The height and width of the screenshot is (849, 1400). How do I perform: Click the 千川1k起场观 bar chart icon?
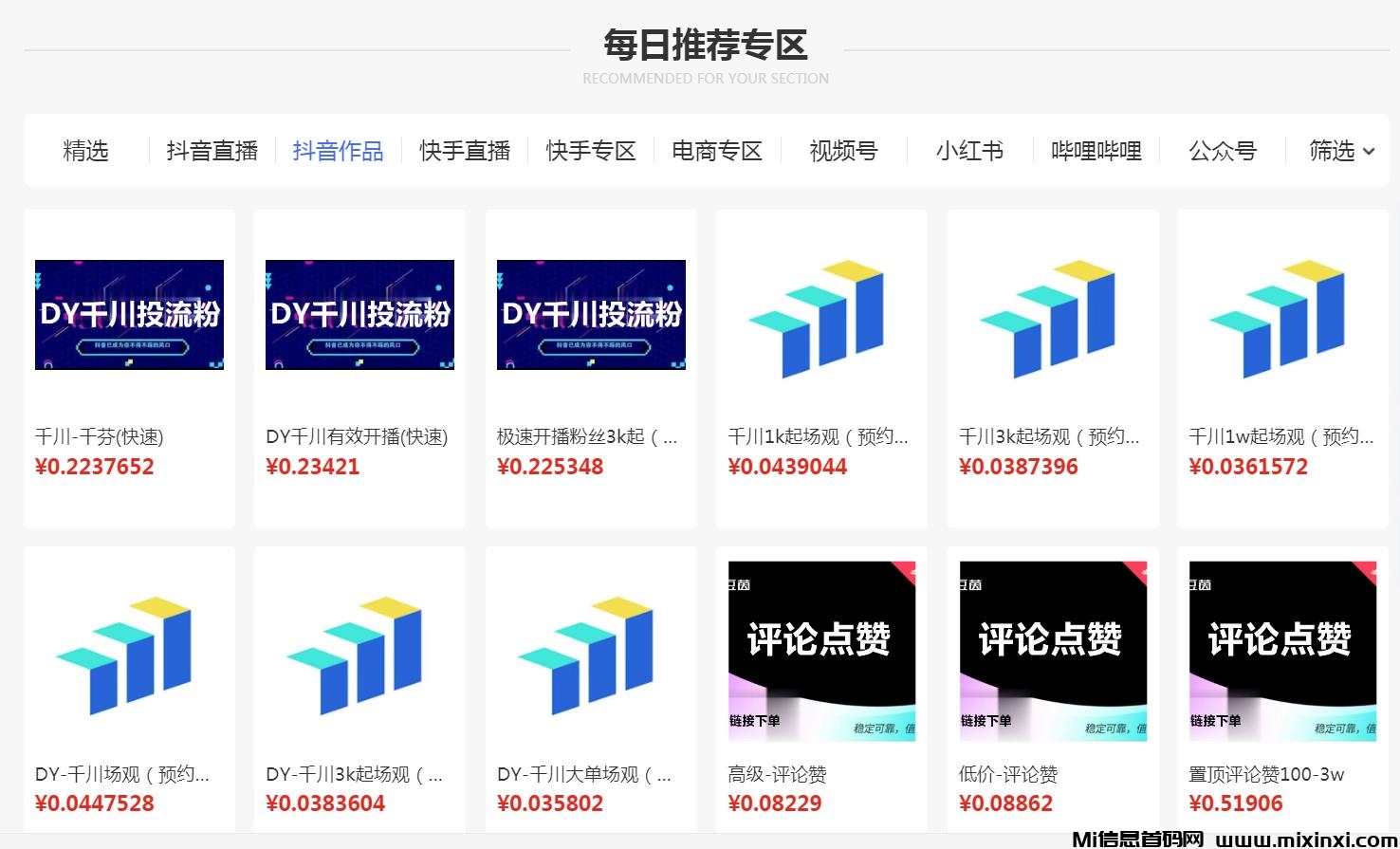(x=820, y=319)
